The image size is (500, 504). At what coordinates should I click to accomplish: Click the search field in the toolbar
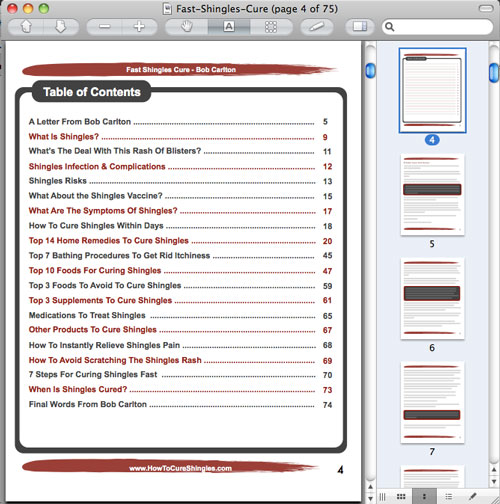coord(437,27)
